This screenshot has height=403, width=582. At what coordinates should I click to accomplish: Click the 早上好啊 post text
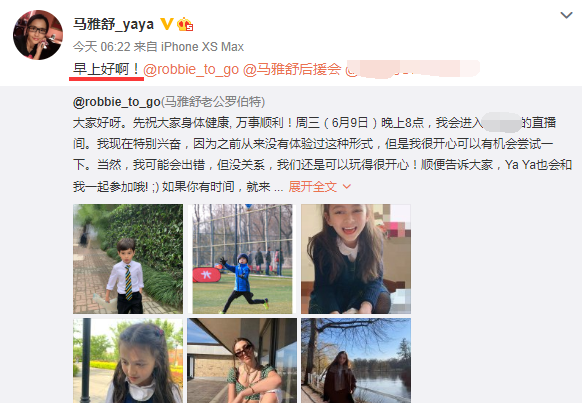click(x=106, y=69)
